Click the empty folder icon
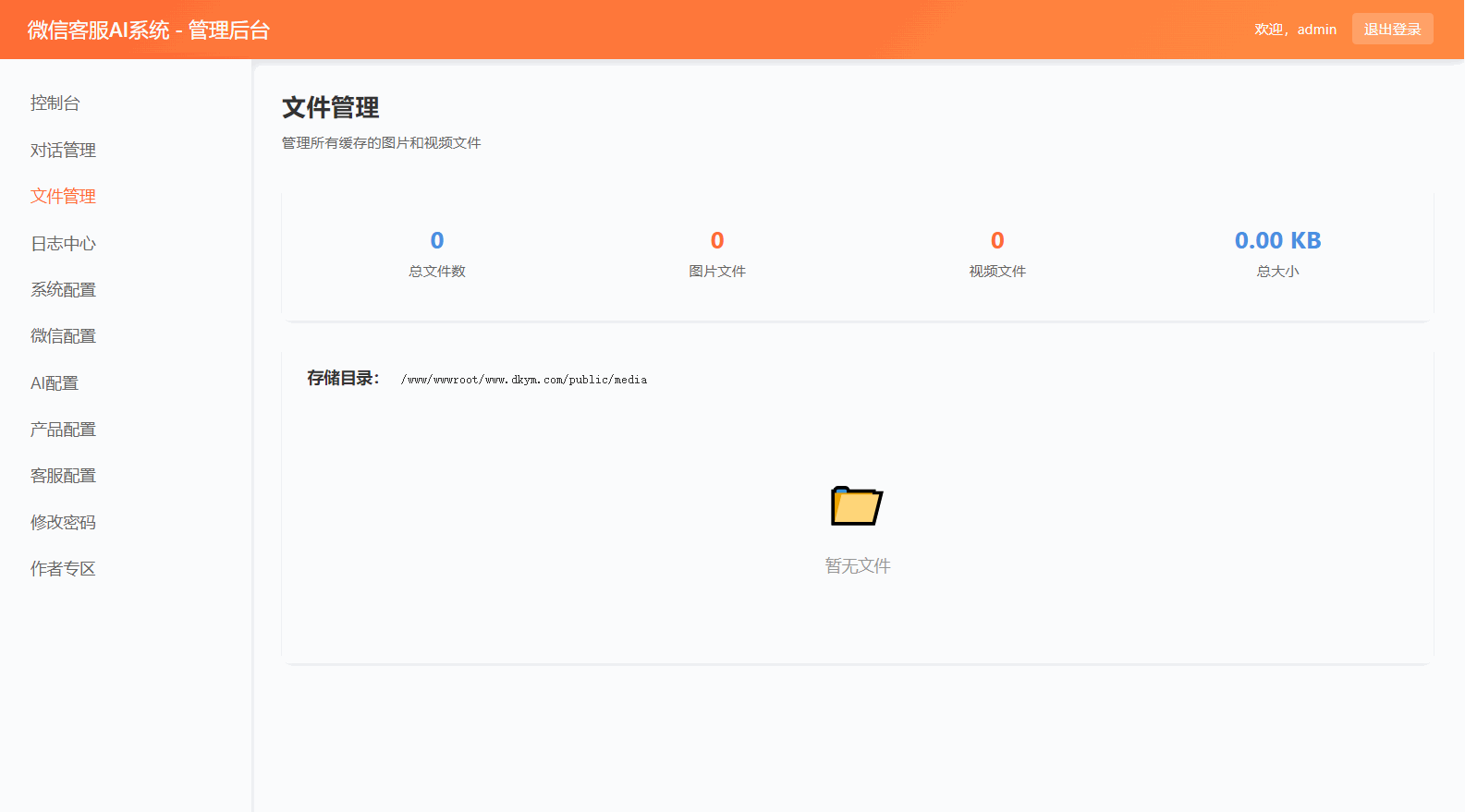Viewport: 1465px width, 812px height. click(x=857, y=506)
